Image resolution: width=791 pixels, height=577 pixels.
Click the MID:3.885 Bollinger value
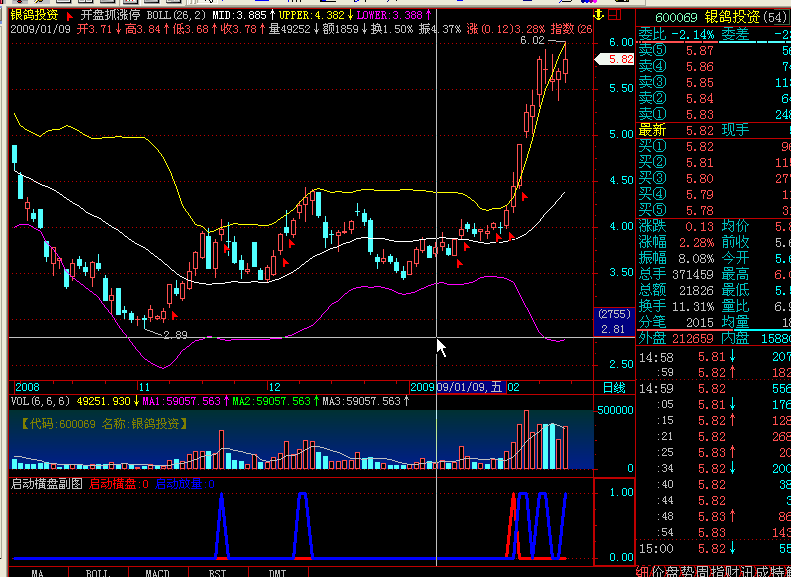point(239,16)
